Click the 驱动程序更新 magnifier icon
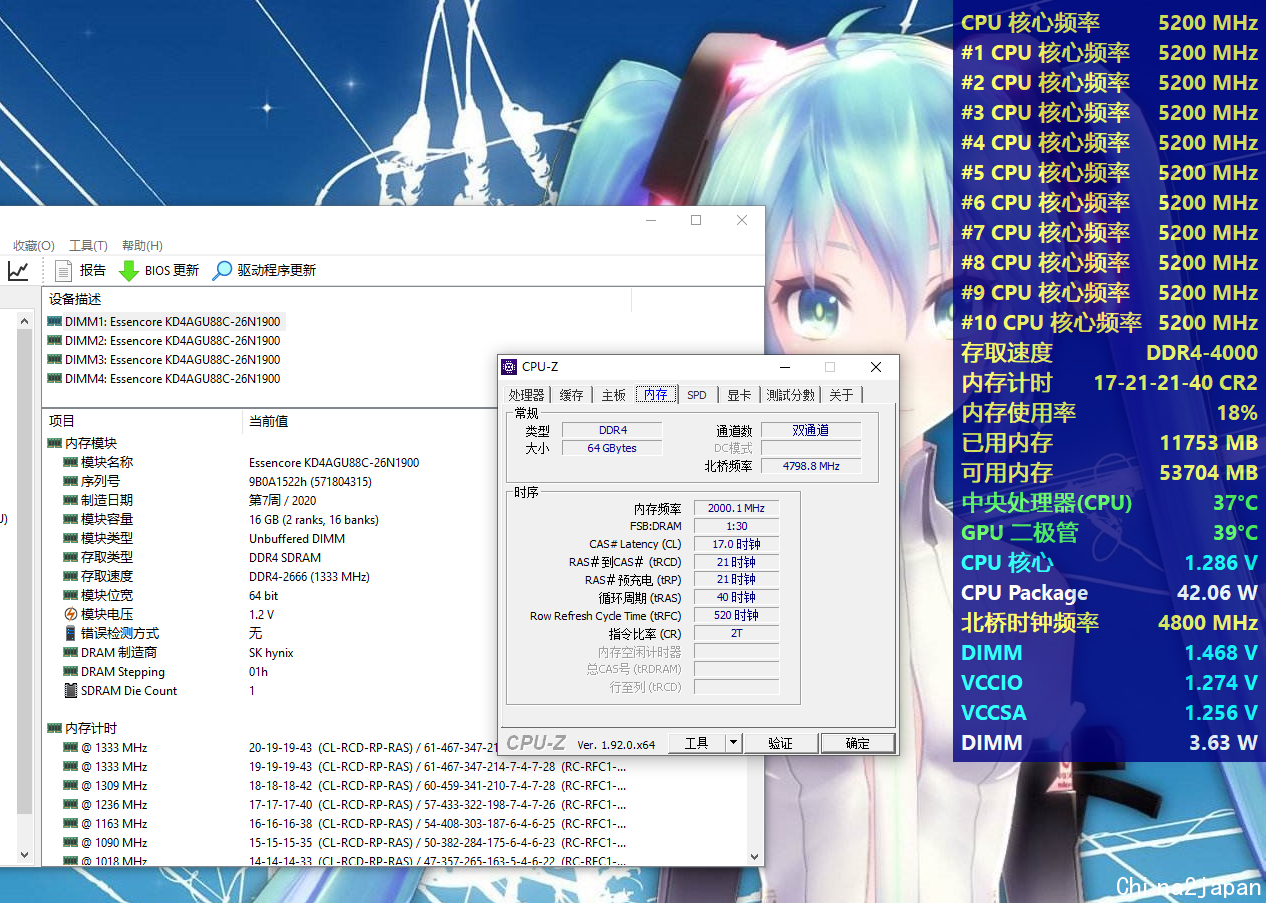Image resolution: width=1266 pixels, height=903 pixels. coord(222,270)
